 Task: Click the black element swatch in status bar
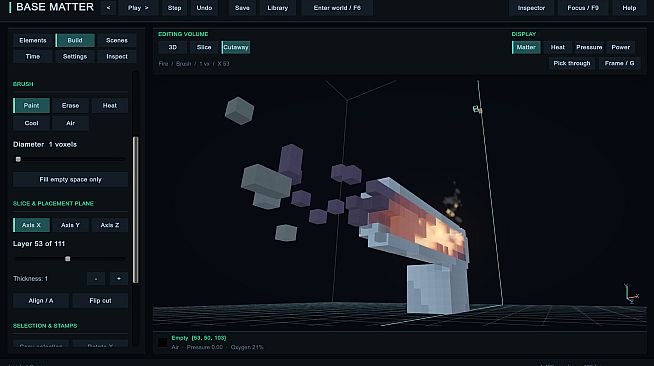click(x=163, y=343)
